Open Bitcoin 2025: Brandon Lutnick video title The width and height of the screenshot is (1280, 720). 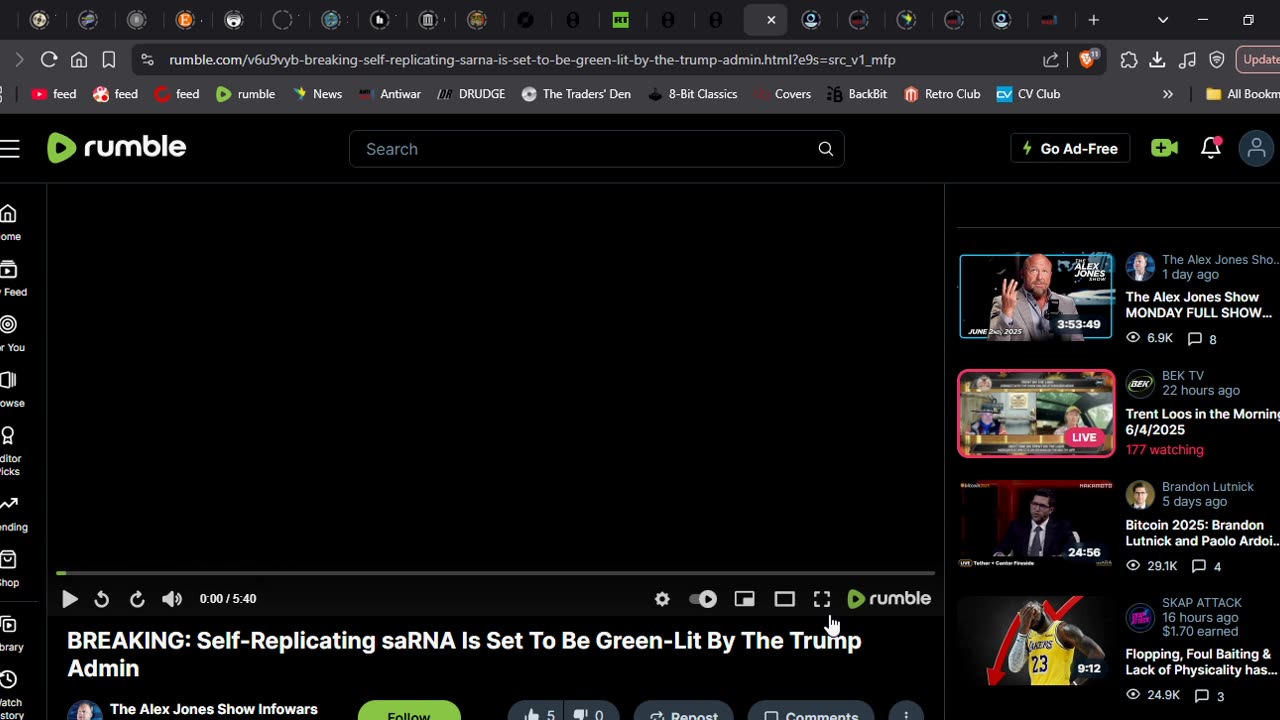pos(1202,533)
